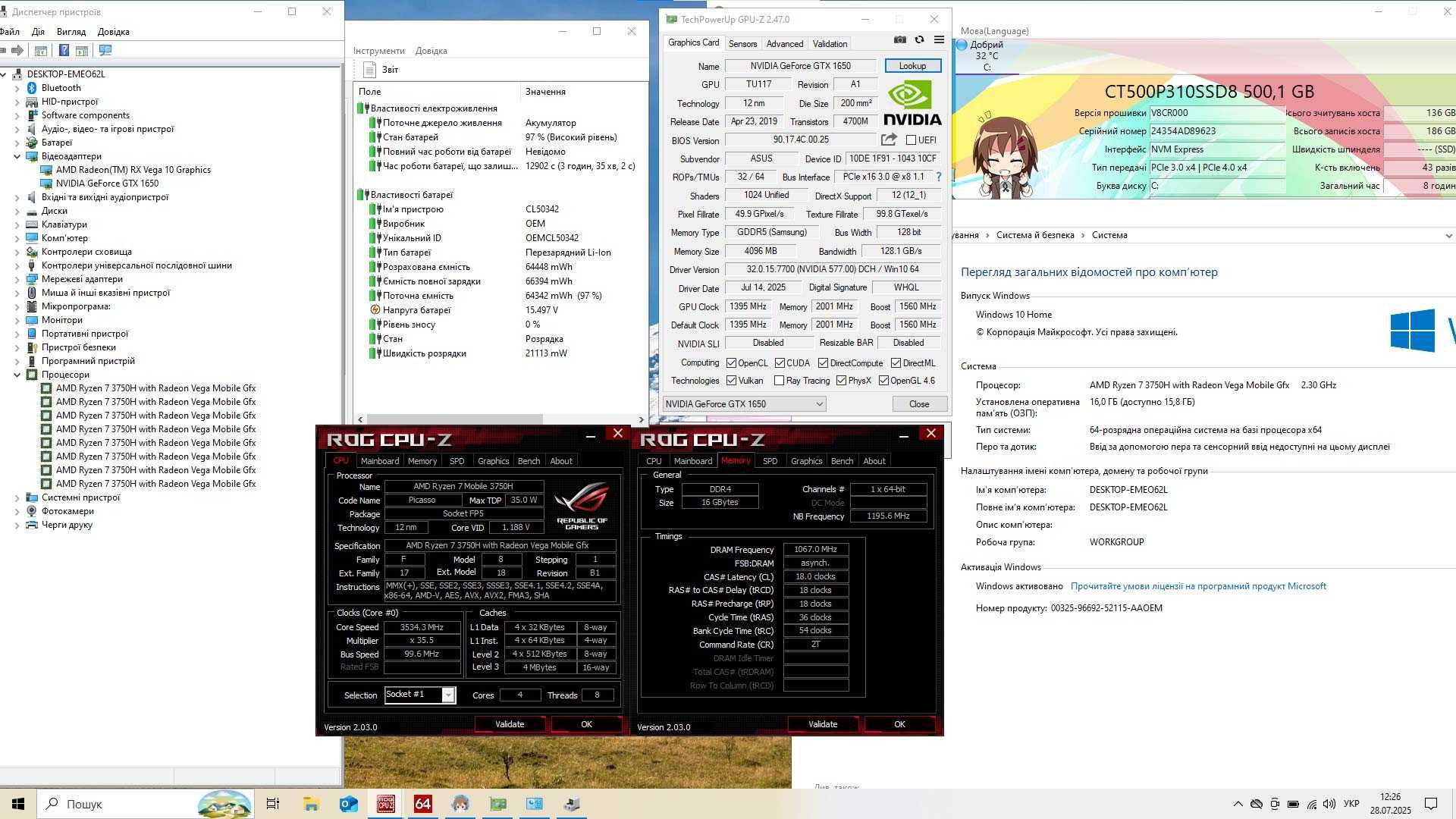
Task: Toggle the Vulkan checkbox
Action: click(x=732, y=381)
